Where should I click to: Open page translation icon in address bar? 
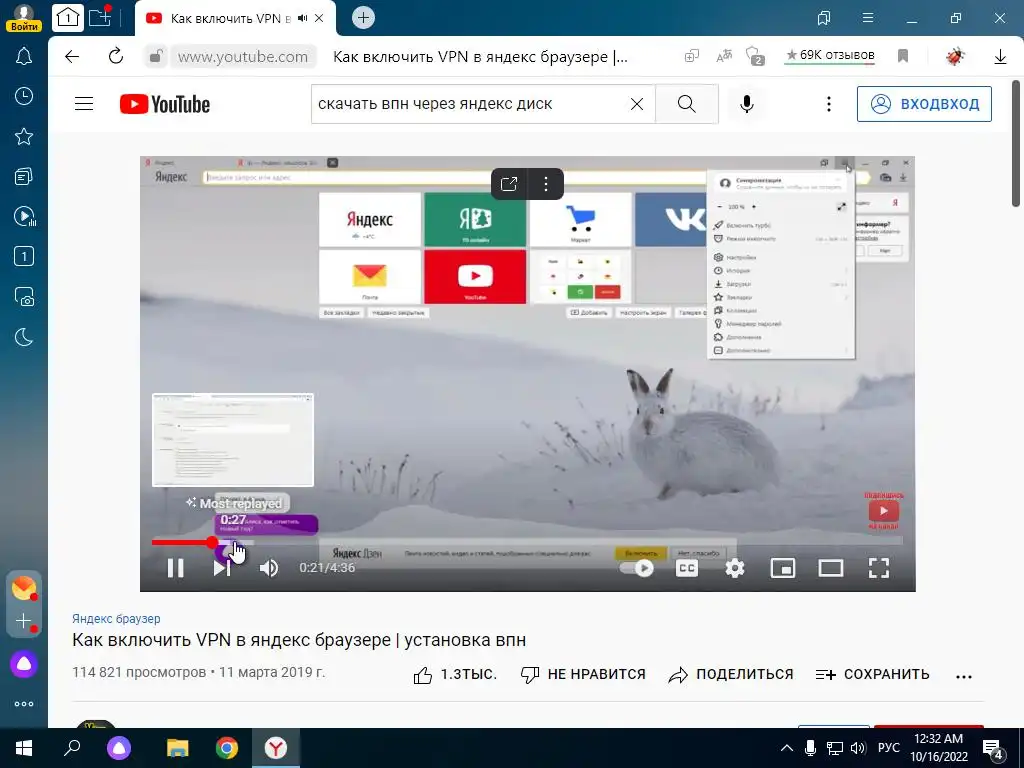[x=724, y=57]
